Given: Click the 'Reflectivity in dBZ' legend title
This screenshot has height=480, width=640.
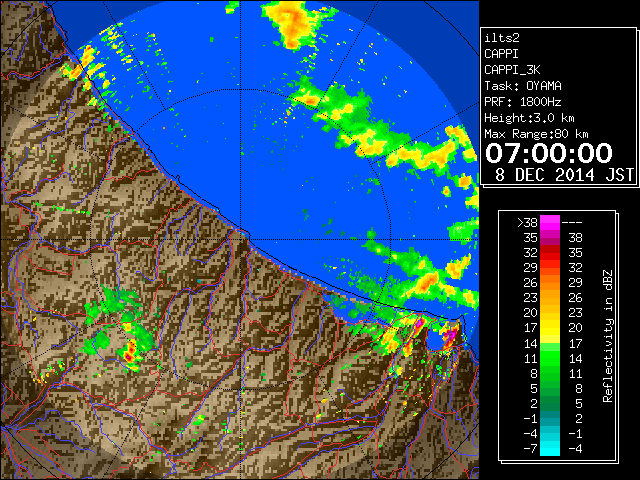Looking at the screenshot, I should point(608,336).
